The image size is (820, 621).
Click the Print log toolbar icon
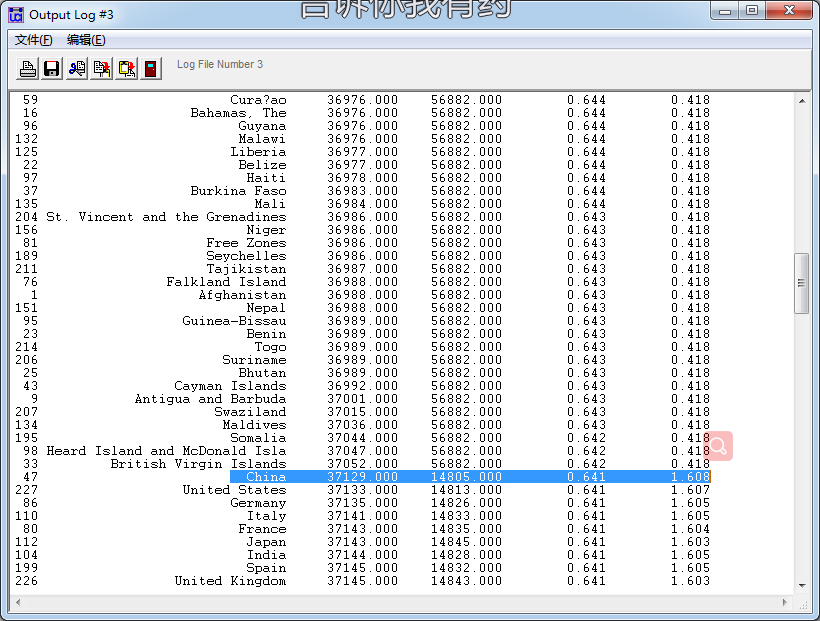click(x=28, y=69)
